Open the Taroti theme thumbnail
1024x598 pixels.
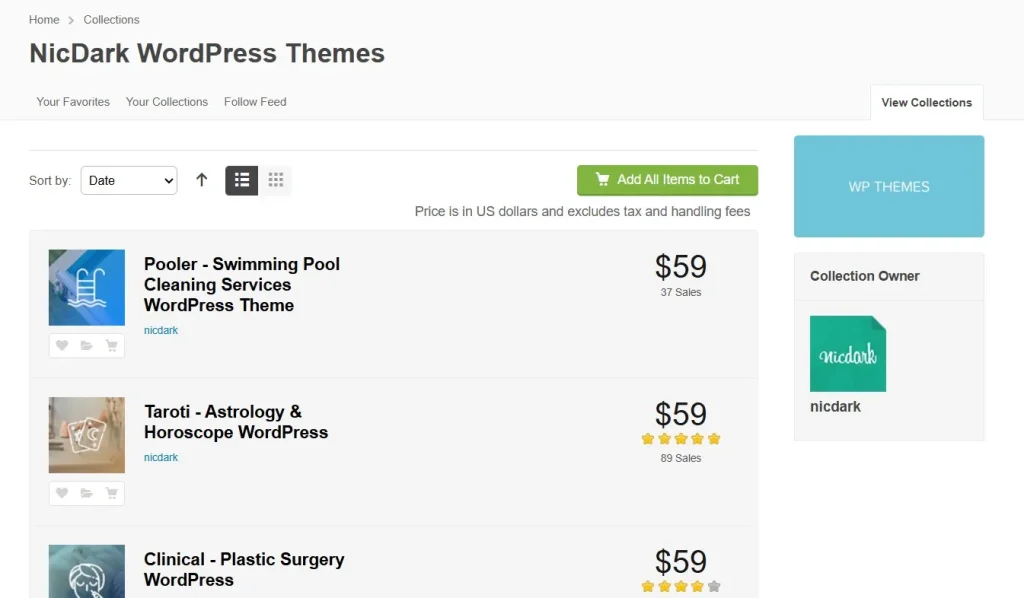pyautogui.click(x=87, y=435)
